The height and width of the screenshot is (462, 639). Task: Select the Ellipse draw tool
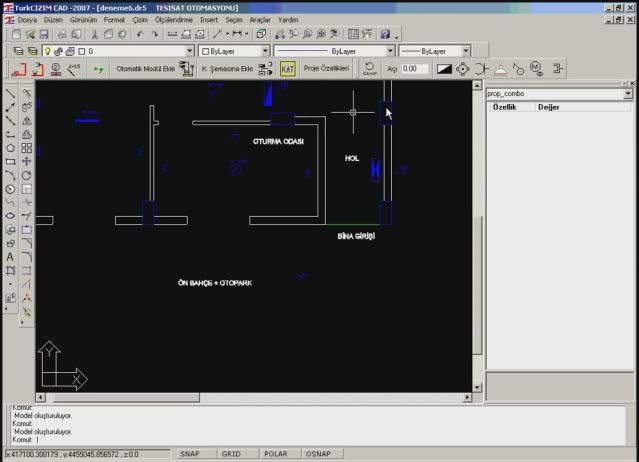(11, 216)
